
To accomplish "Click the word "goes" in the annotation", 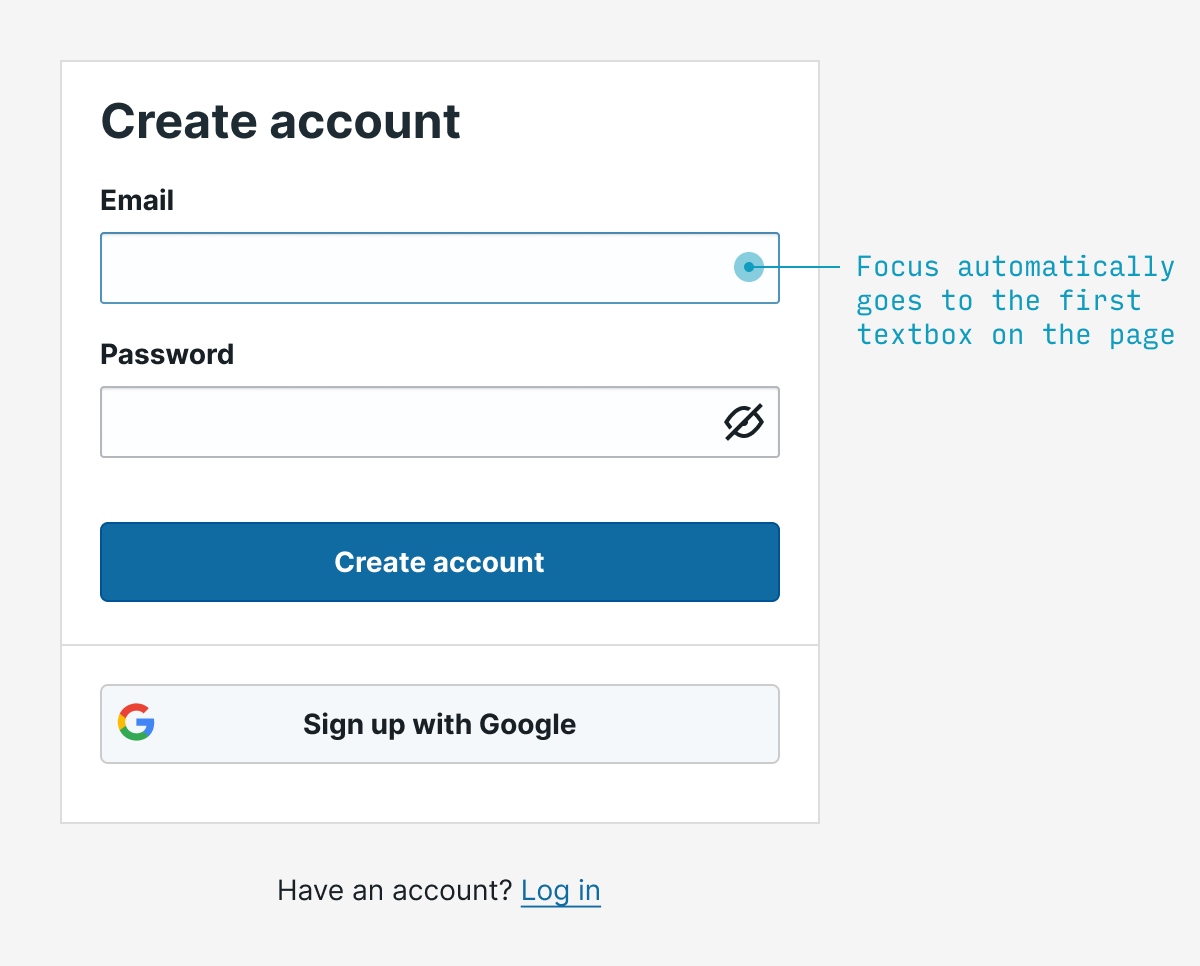I will click(889, 300).
